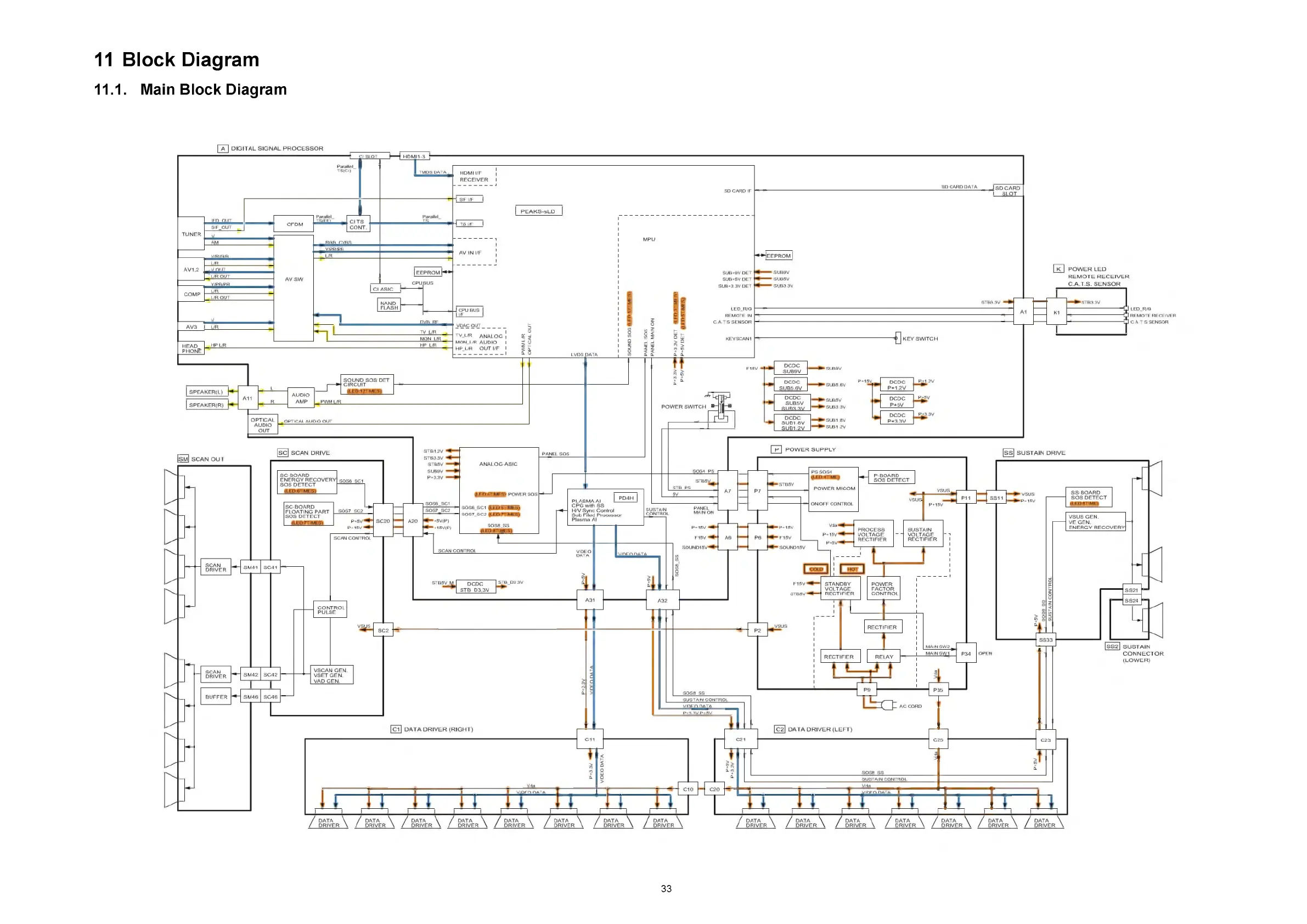Click the A31 connector box
Image resolution: width=1307 pixels, height=924 pixels.
coord(590,600)
